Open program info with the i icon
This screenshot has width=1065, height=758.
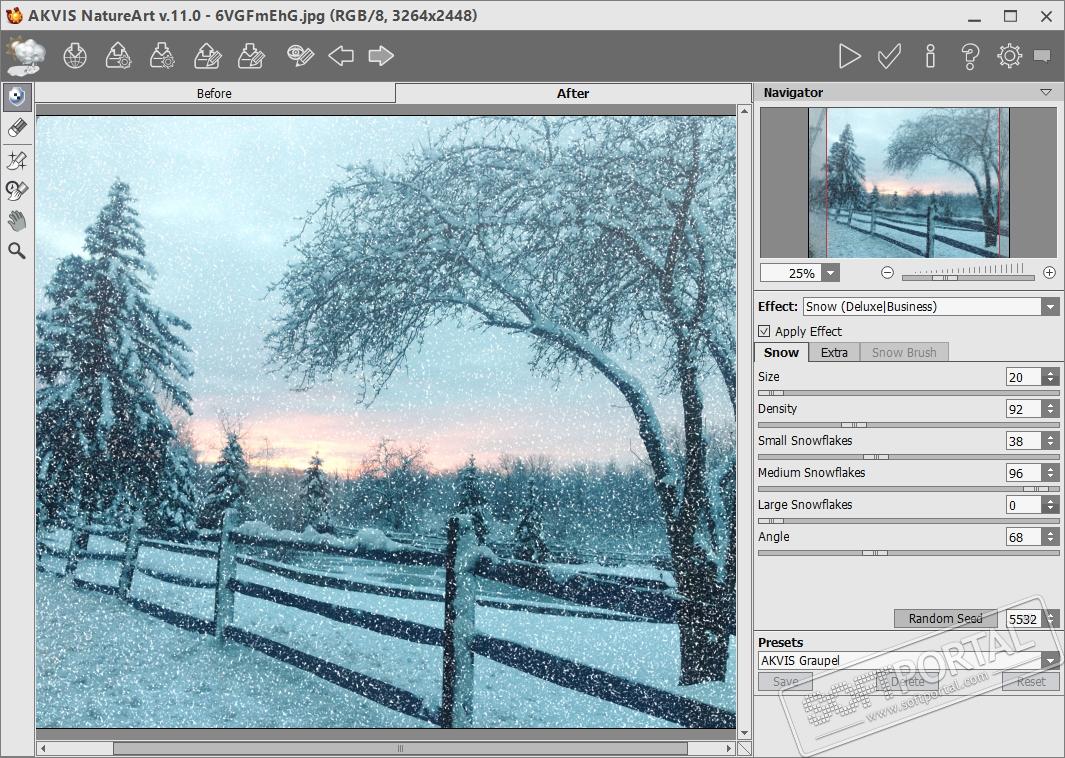(930, 56)
